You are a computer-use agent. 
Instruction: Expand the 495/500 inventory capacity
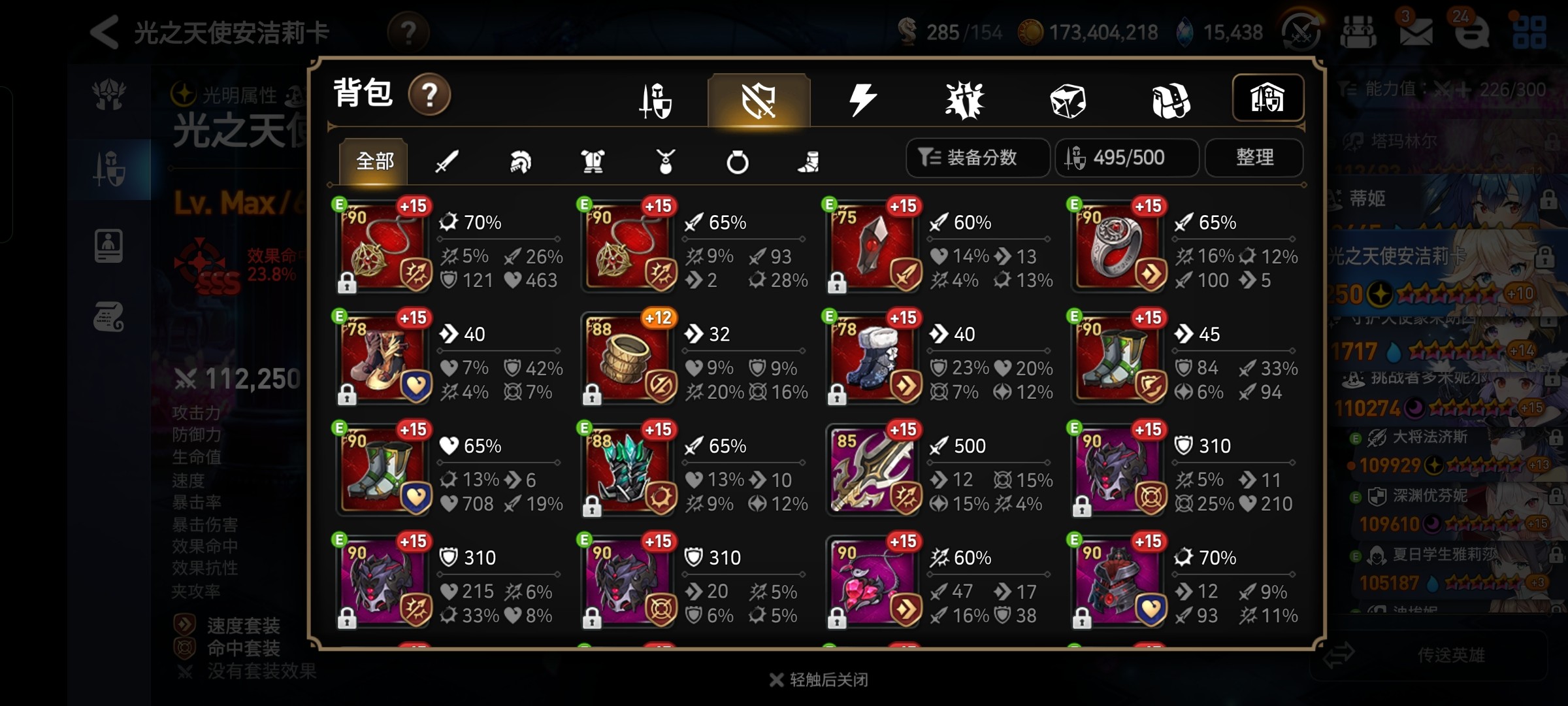click(1127, 158)
